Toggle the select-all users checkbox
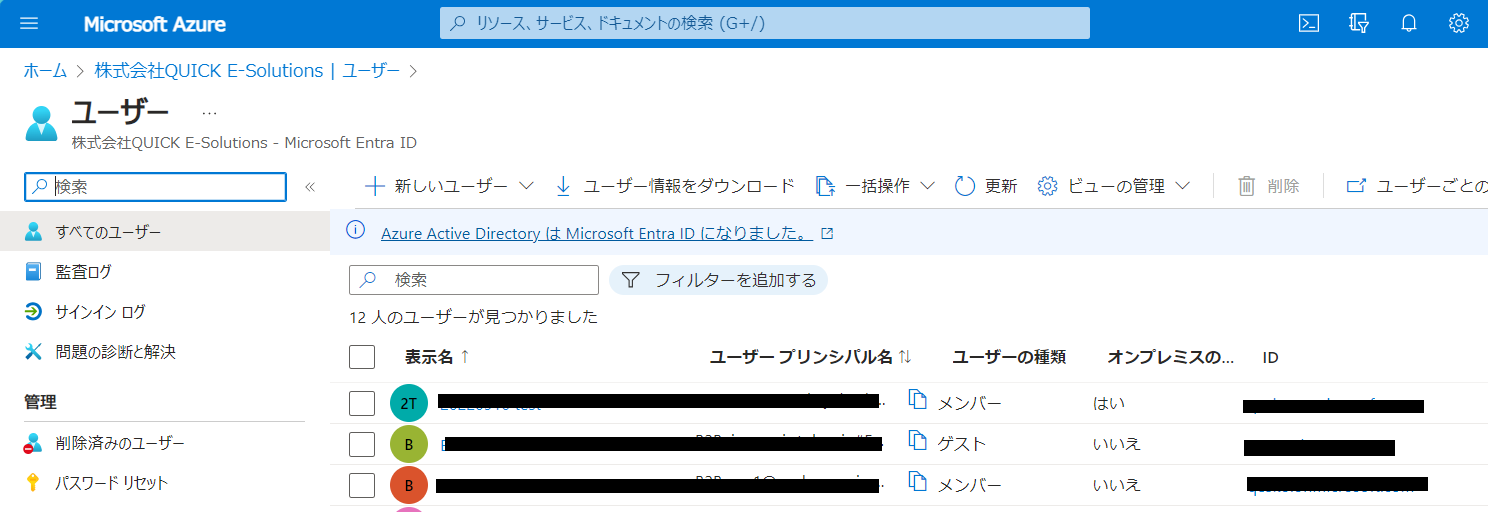 pos(362,357)
